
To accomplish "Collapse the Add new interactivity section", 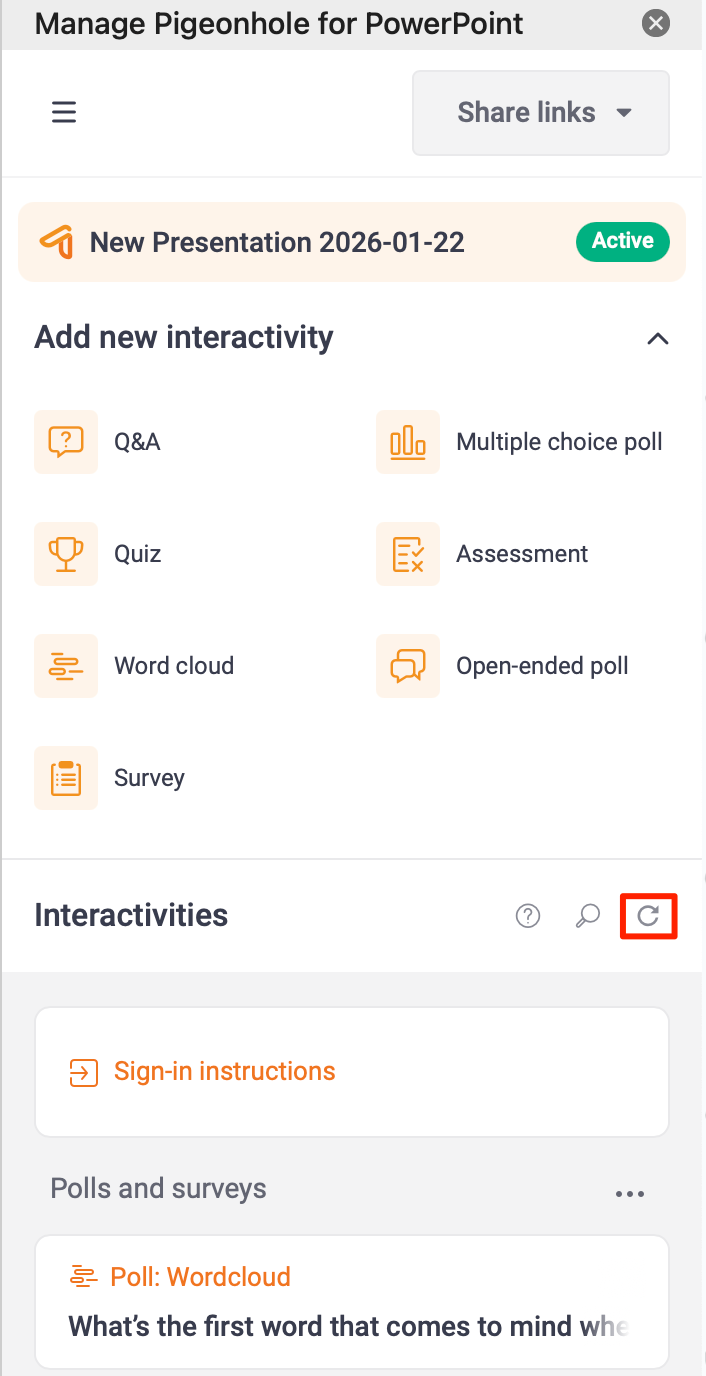I will coord(657,338).
